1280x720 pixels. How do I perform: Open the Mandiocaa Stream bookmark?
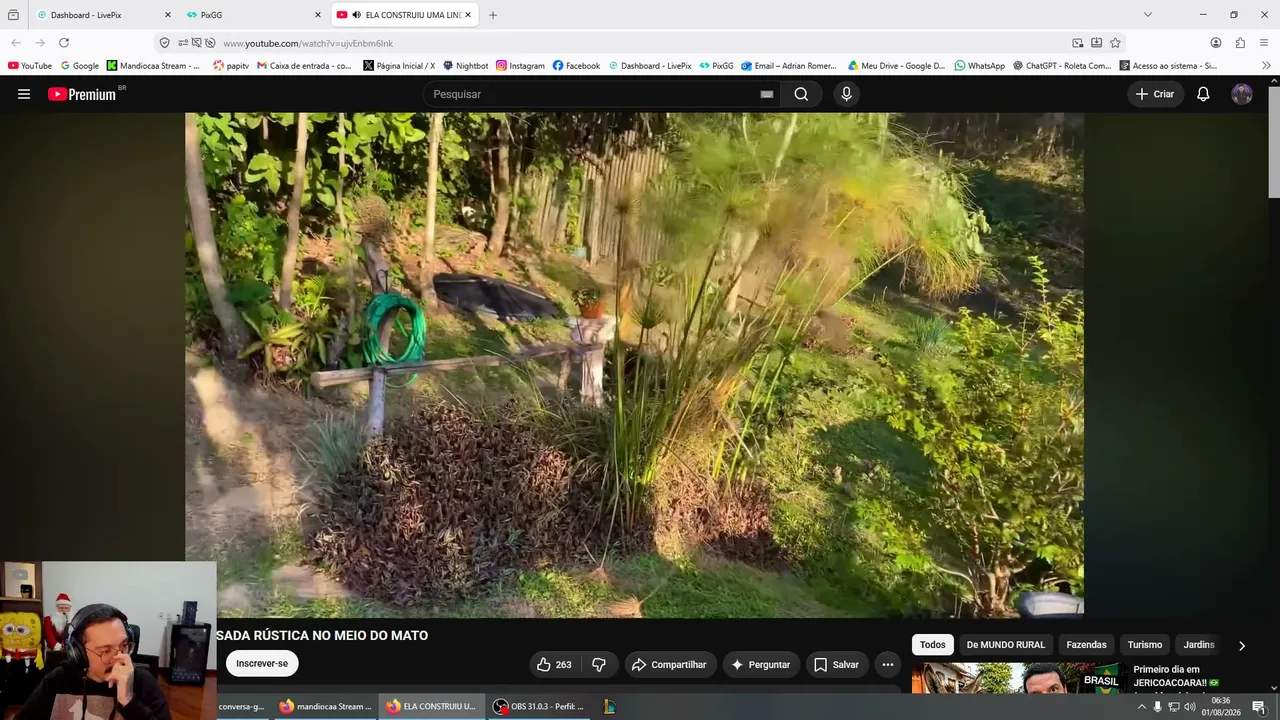point(154,66)
